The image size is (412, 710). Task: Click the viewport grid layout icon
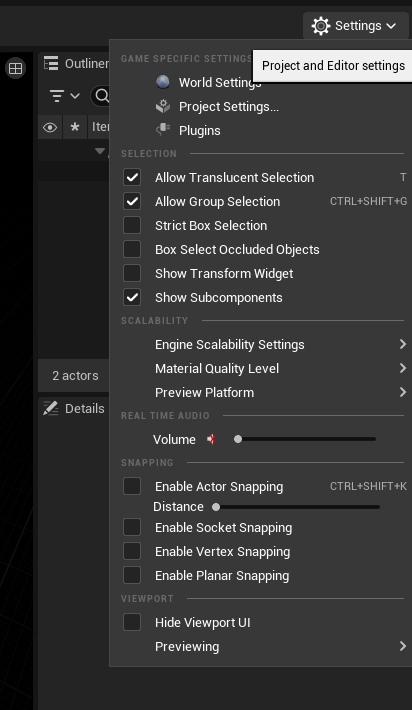point(15,68)
